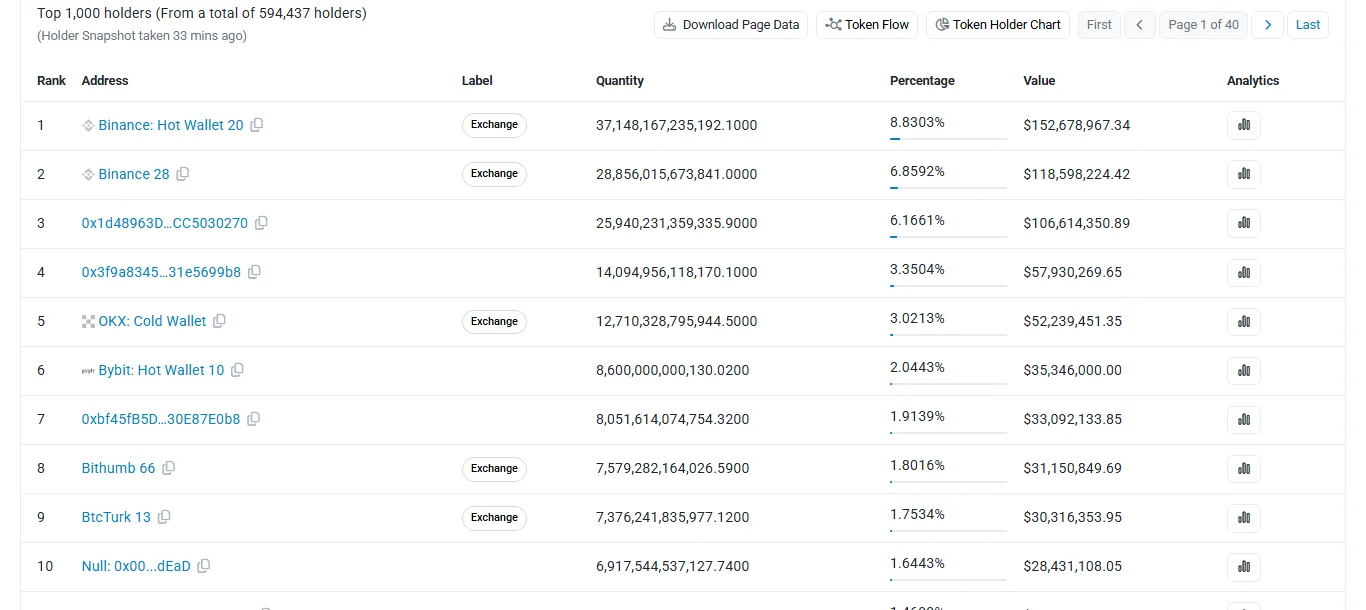Viewport: 1366px width, 610px height.
Task: Go to next page arrow
Action: click(x=1268, y=25)
